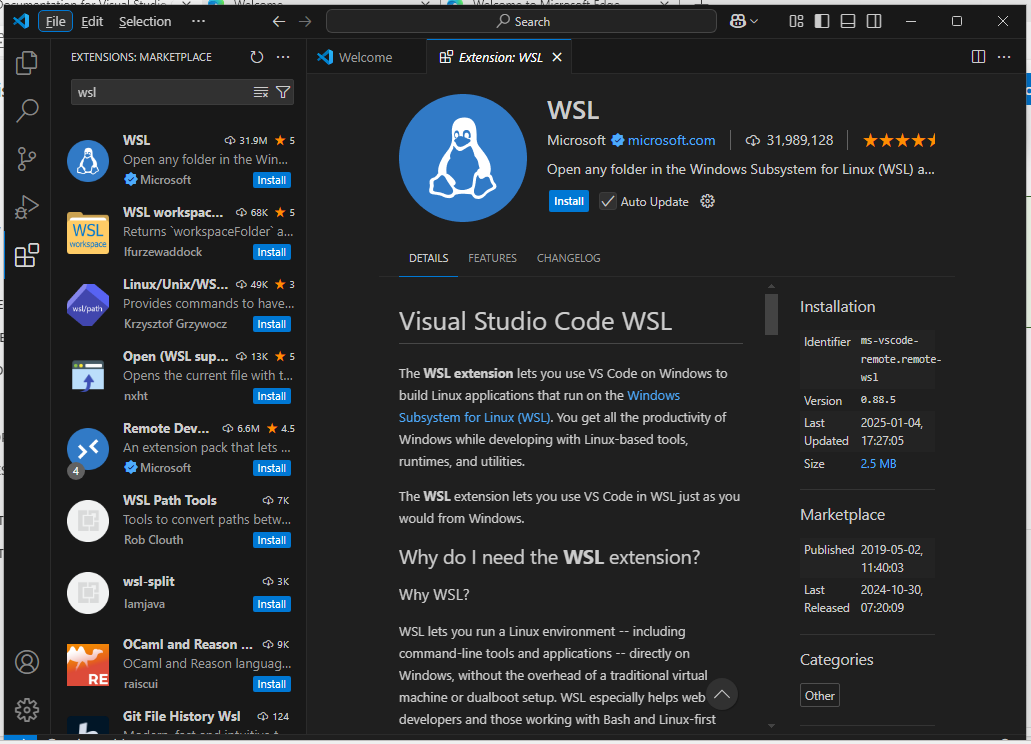Open the Accounts icon in activity bar

click(27, 662)
